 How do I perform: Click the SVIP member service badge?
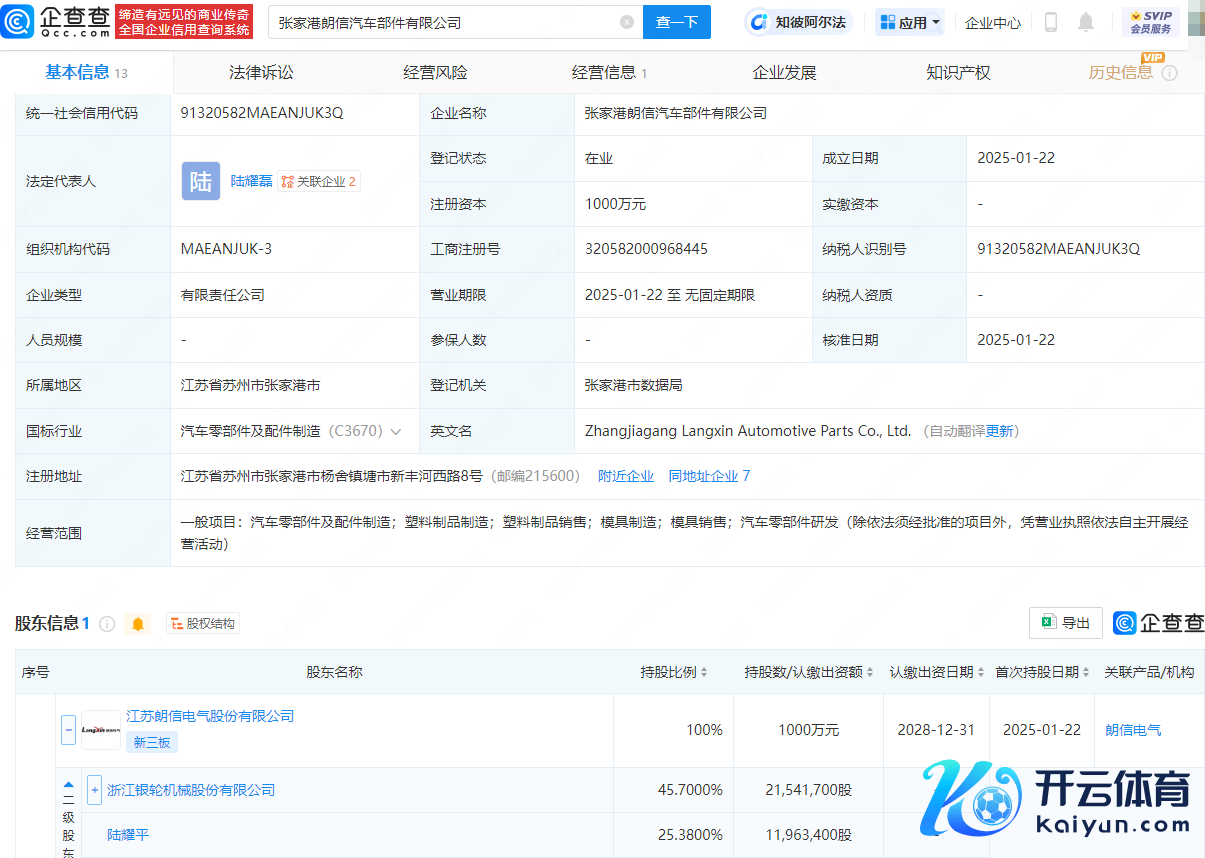(1150, 22)
